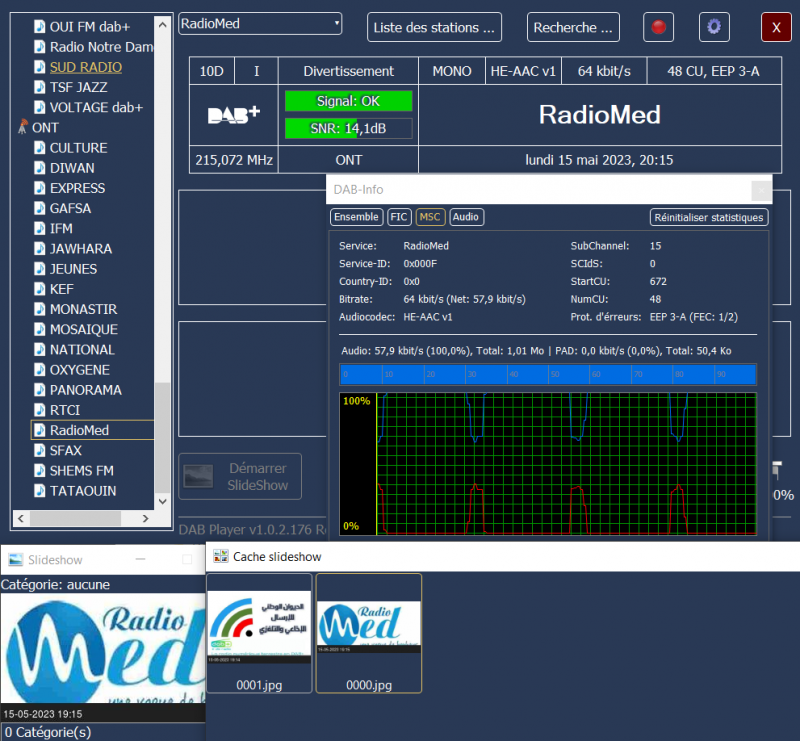Click the blue CU allocation bar

pyautogui.click(x=548, y=374)
